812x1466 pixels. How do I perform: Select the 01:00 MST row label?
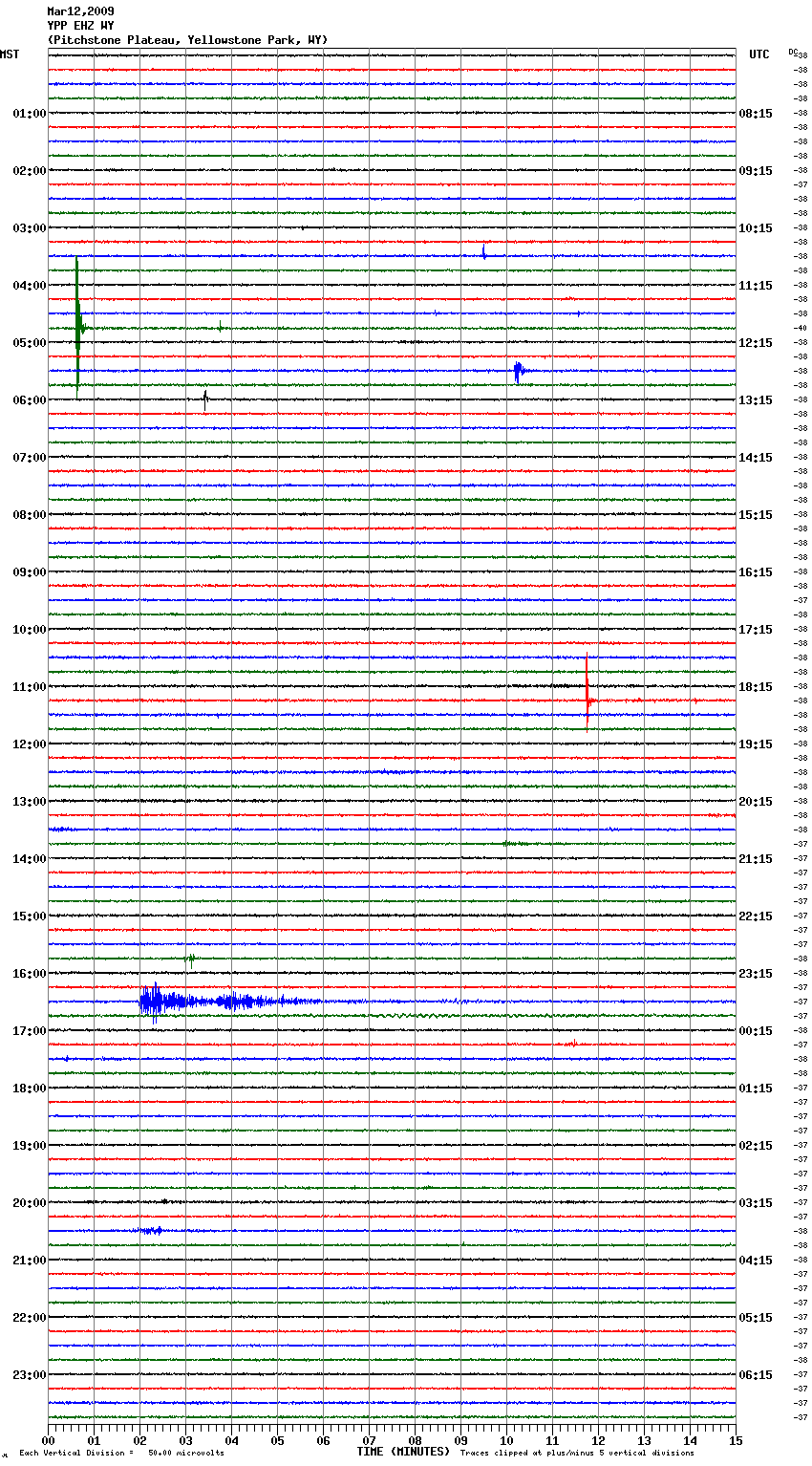29,114
